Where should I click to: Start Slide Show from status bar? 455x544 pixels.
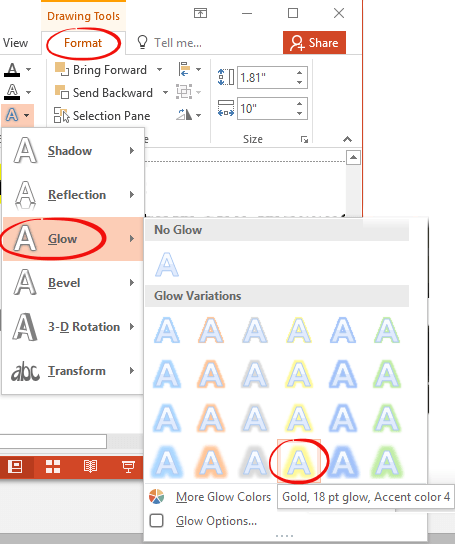point(128,467)
